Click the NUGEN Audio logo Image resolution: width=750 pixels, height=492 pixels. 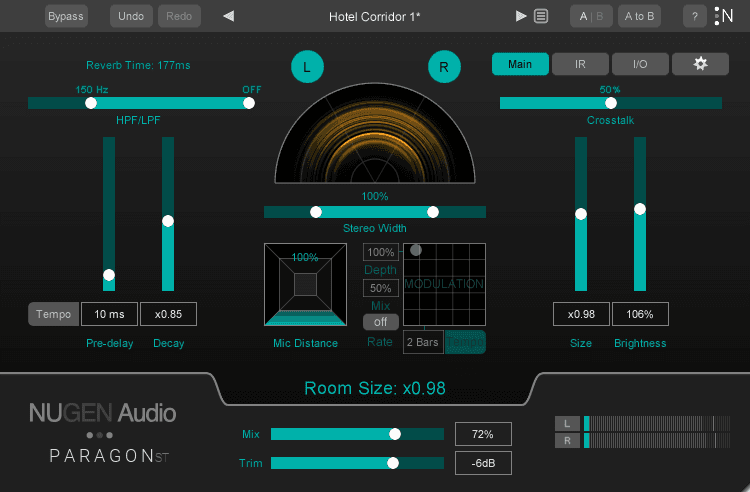[x=102, y=413]
